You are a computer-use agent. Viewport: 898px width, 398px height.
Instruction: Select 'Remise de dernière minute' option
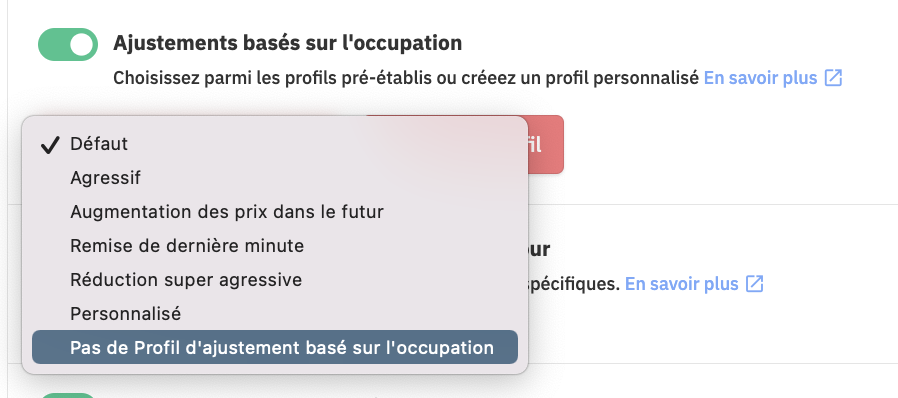[275, 246]
